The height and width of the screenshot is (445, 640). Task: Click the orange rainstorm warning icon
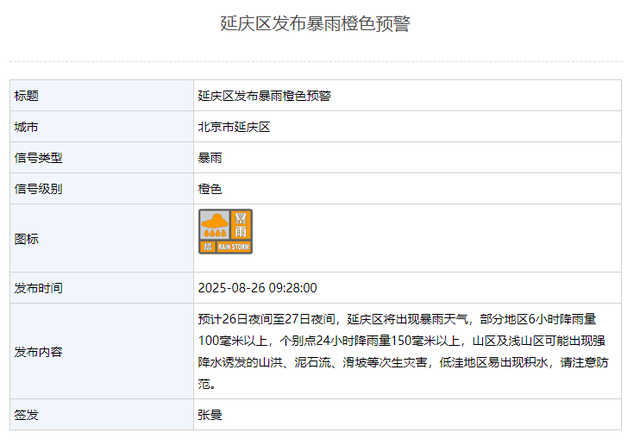tap(225, 231)
